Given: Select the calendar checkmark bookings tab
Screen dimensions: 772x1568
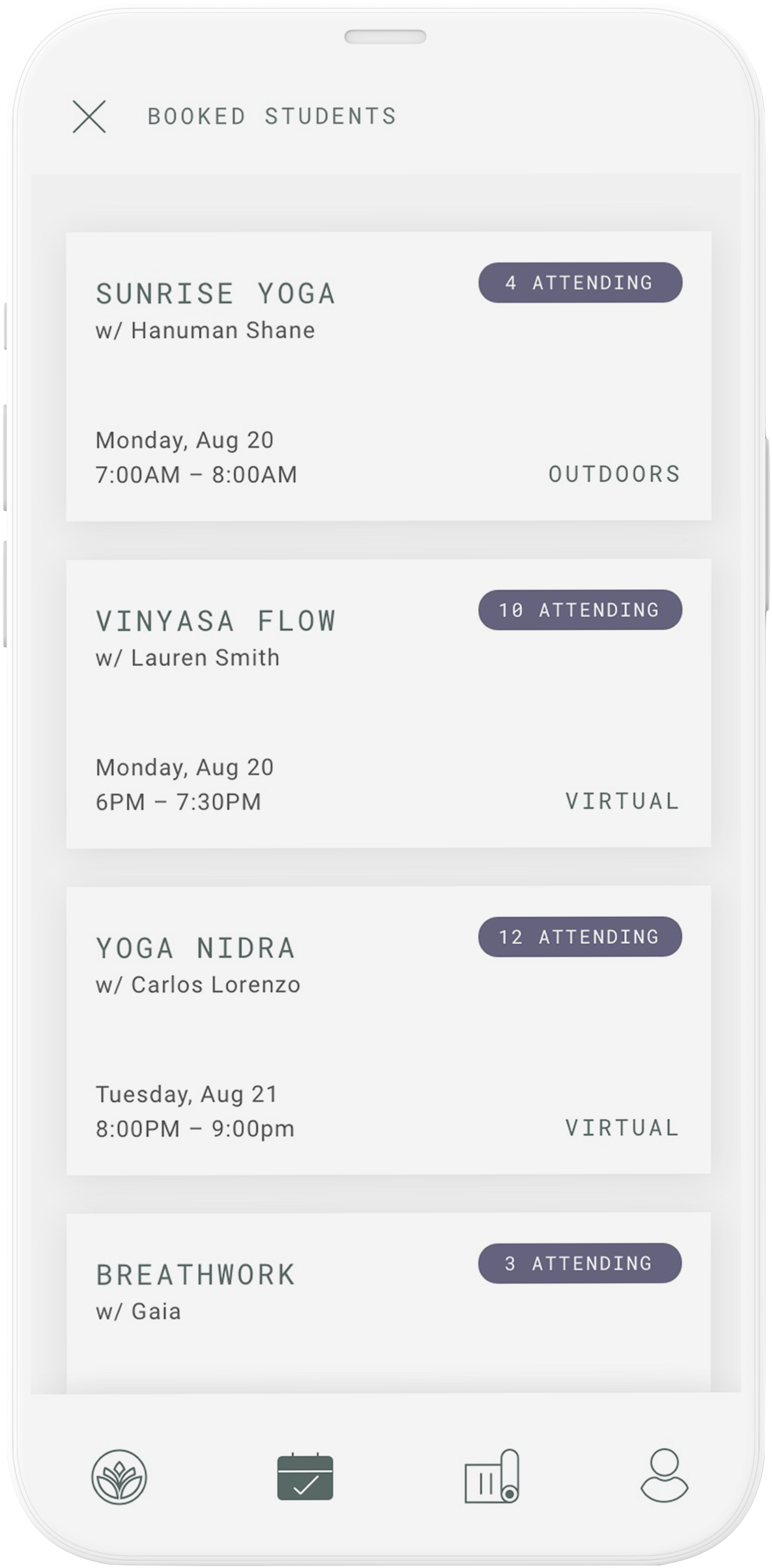Looking at the screenshot, I should tap(305, 1476).
